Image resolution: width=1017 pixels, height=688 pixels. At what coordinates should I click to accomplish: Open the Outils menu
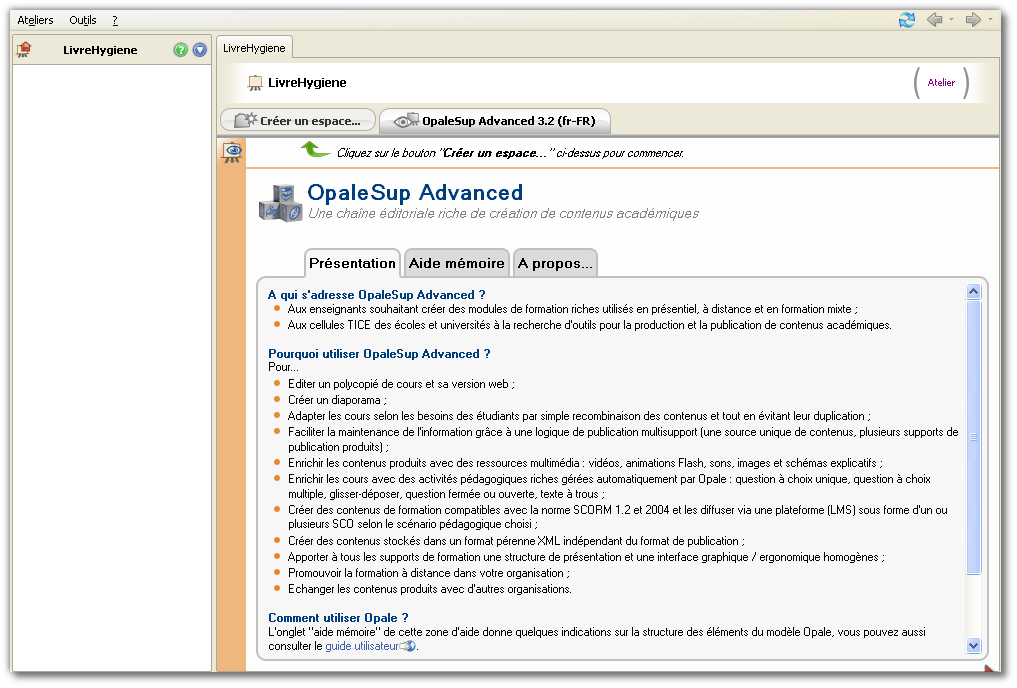[83, 20]
